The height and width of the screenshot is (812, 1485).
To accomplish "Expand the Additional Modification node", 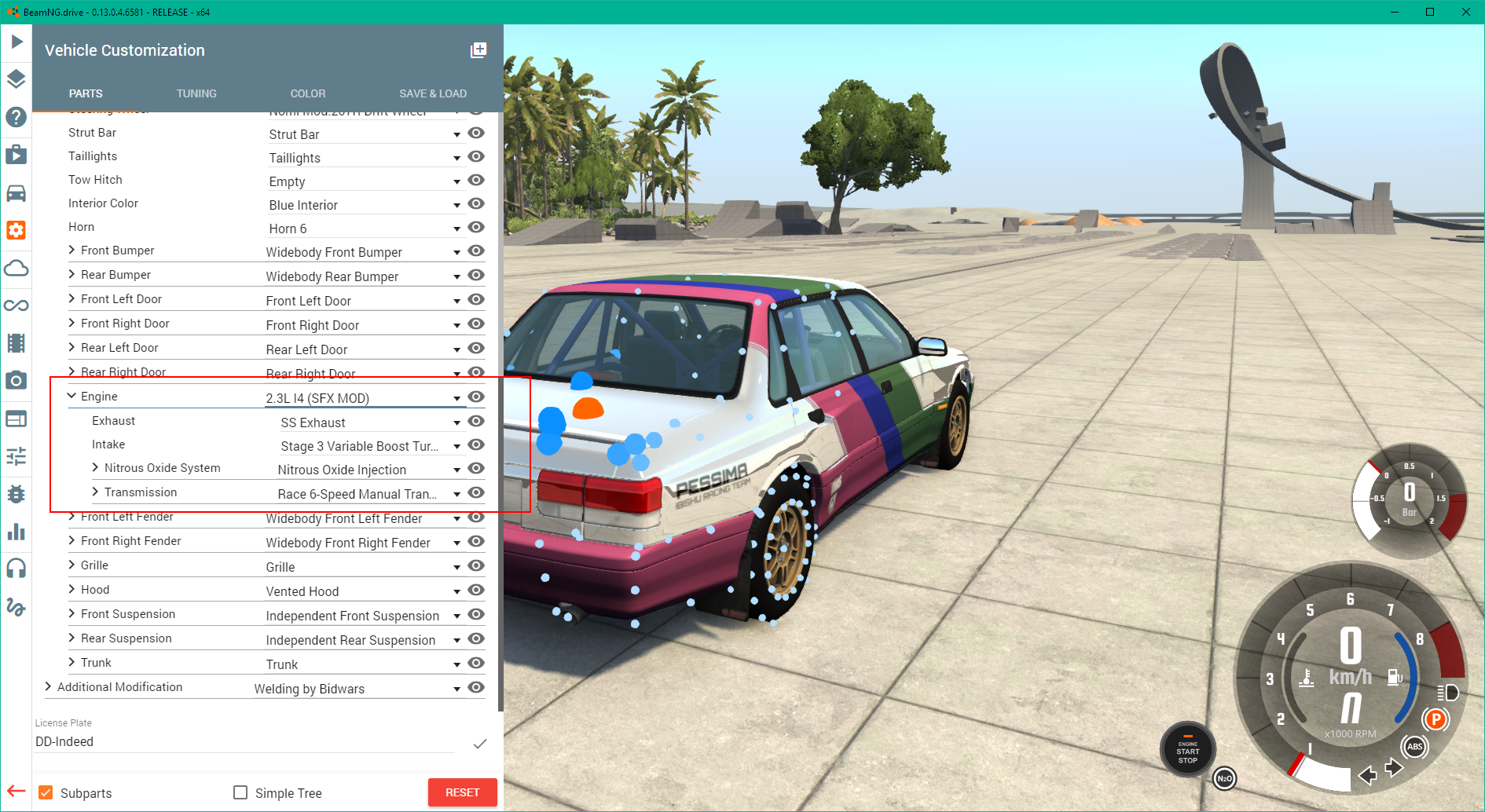I will (x=48, y=687).
